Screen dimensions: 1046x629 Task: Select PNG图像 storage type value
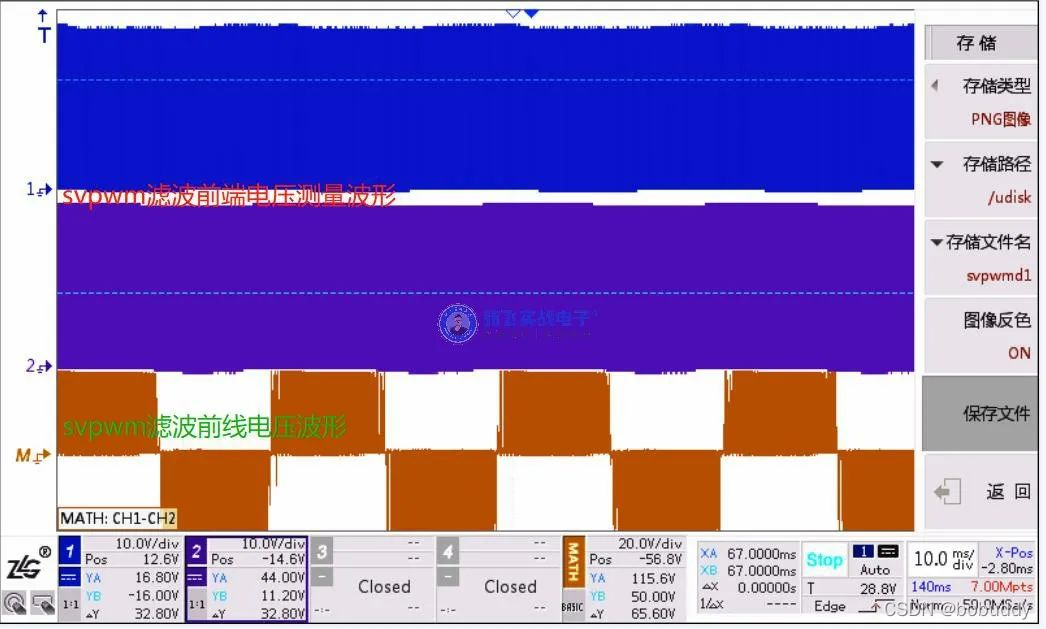1001,119
